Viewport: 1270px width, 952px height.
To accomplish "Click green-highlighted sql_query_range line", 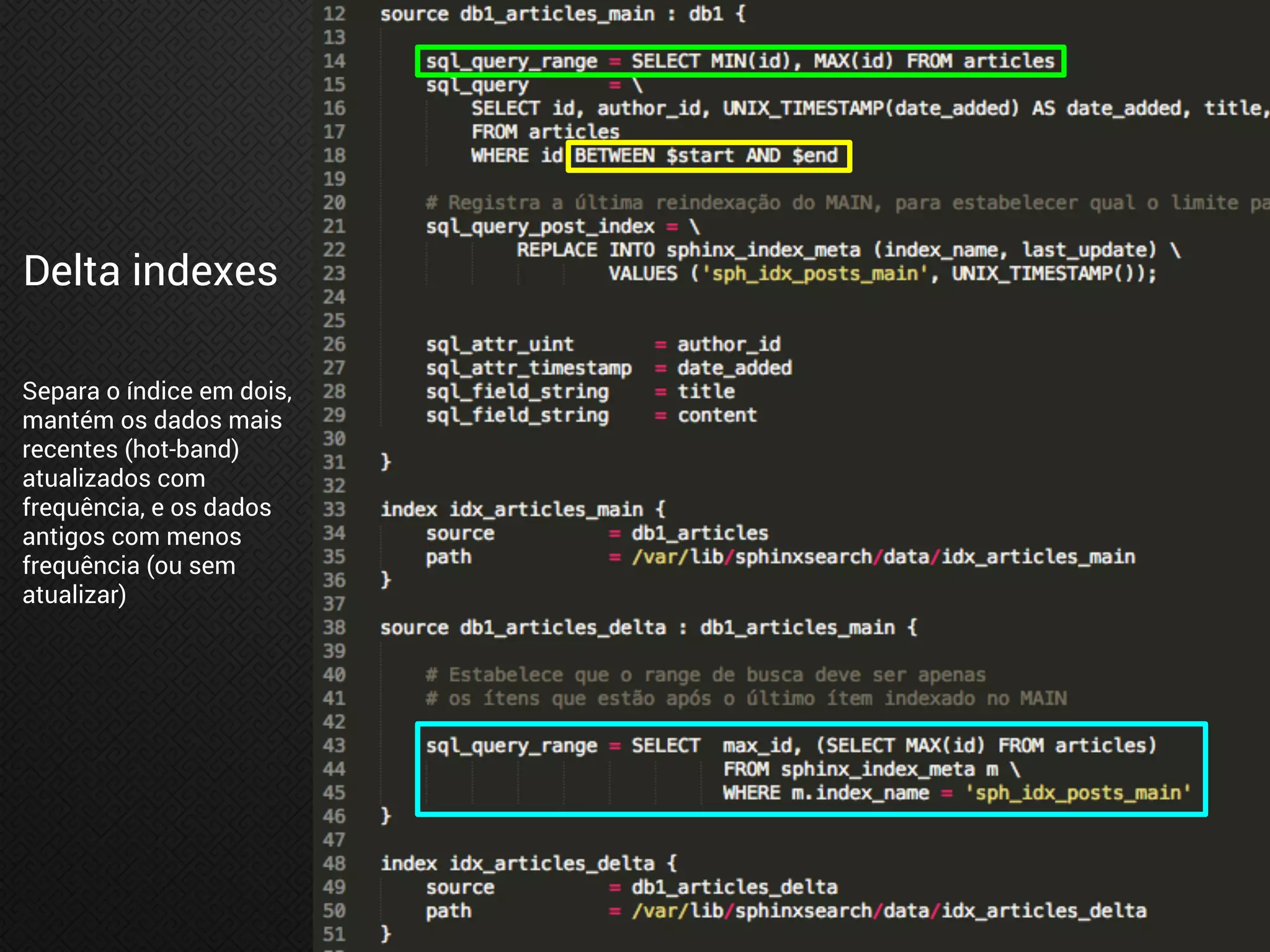I will (x=740, y=61).
